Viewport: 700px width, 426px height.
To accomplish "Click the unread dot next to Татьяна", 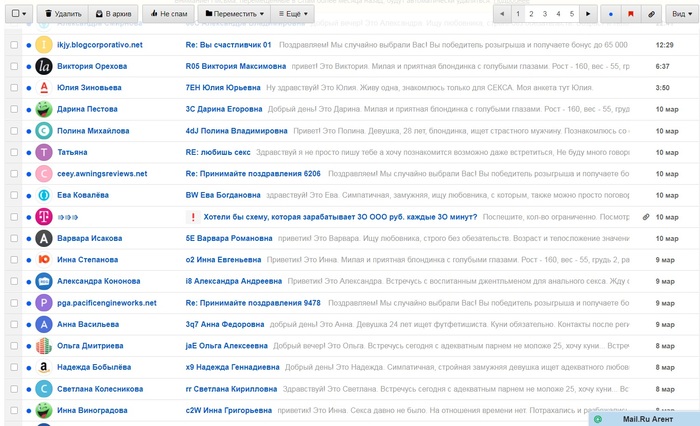I will [29, 153].
